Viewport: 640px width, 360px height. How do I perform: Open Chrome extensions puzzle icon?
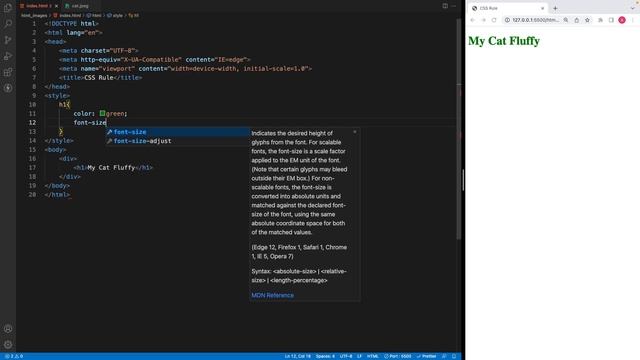[600, 20]
